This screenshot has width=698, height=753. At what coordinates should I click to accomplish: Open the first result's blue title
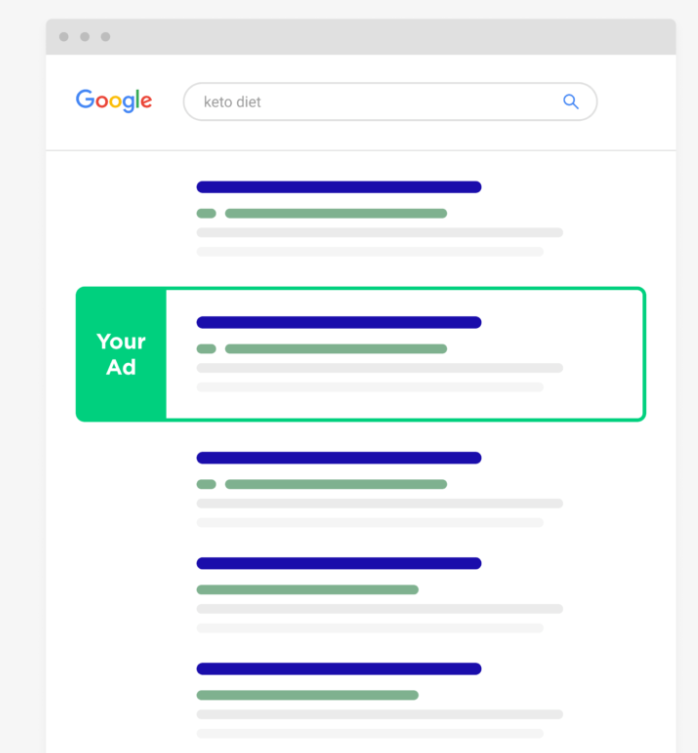[x=339, y=187]
